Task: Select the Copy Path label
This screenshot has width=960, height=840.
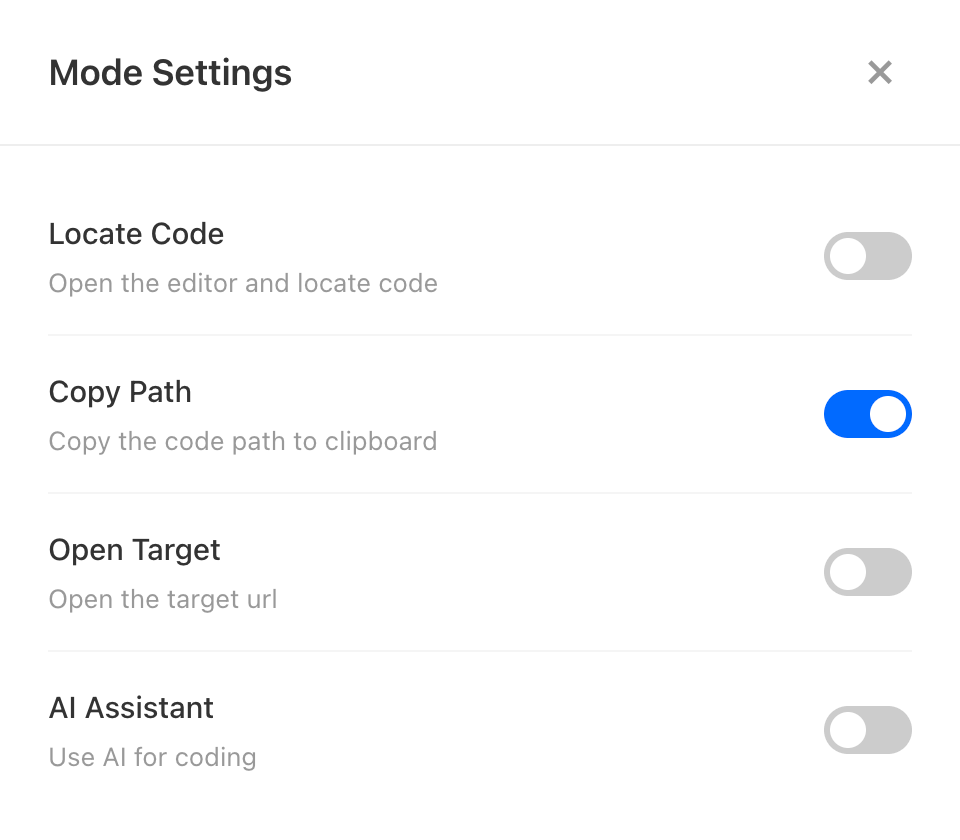Action: point(120,392)
